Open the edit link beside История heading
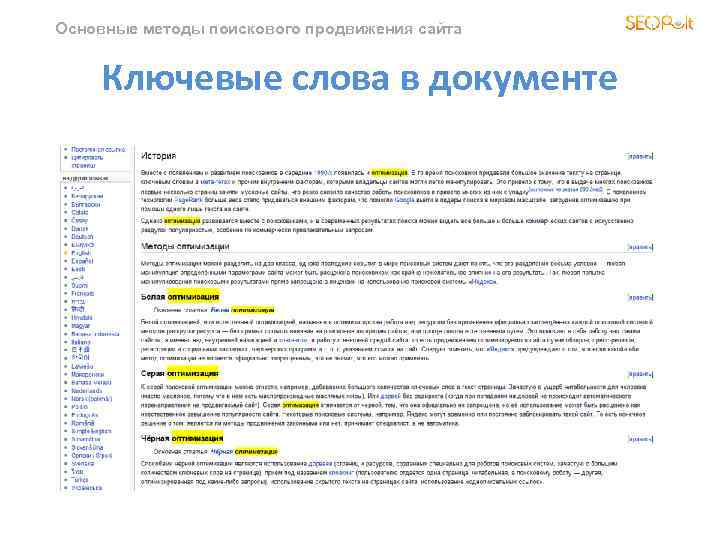This screenshot has width=720, height=540. pyautogui.click(x=640, y=157)
